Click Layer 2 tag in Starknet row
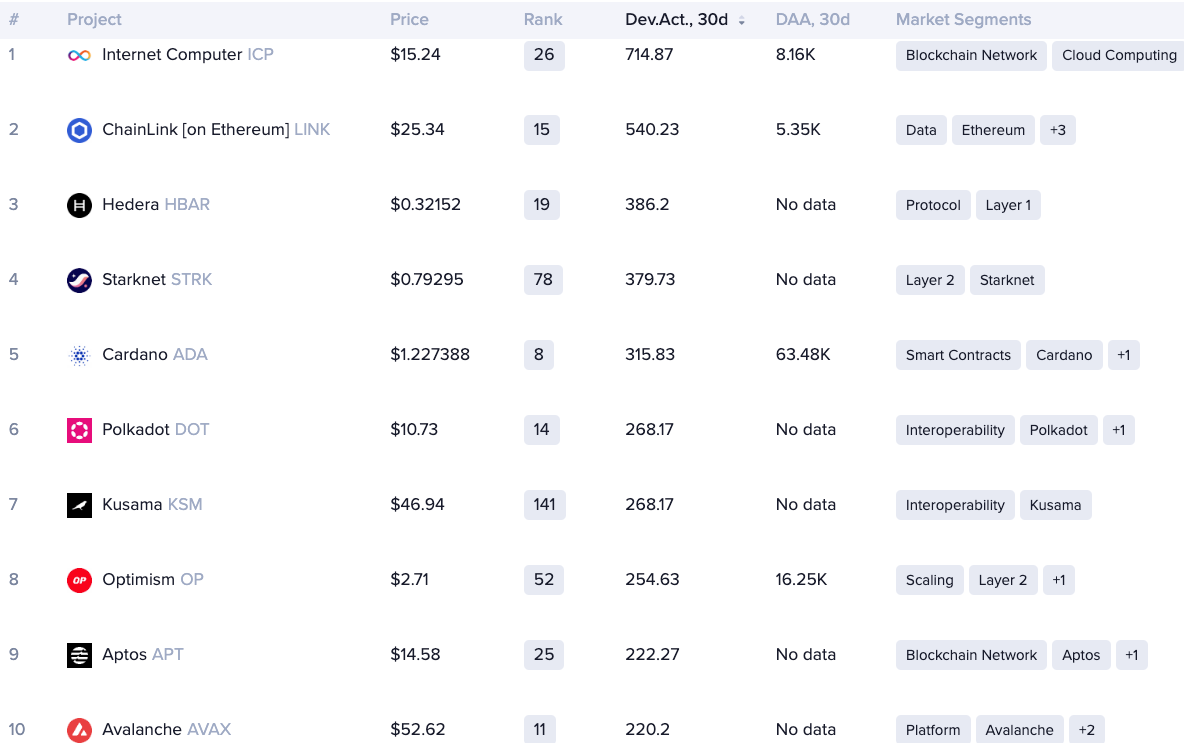The height and width of the screenshot is (753, 1184). (930, 280)
